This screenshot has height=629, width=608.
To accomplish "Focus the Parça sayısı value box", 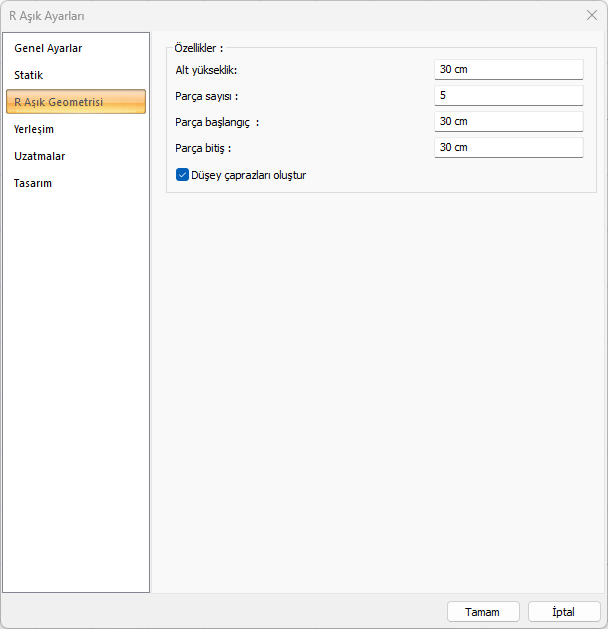I will click(x=508, y=95).
